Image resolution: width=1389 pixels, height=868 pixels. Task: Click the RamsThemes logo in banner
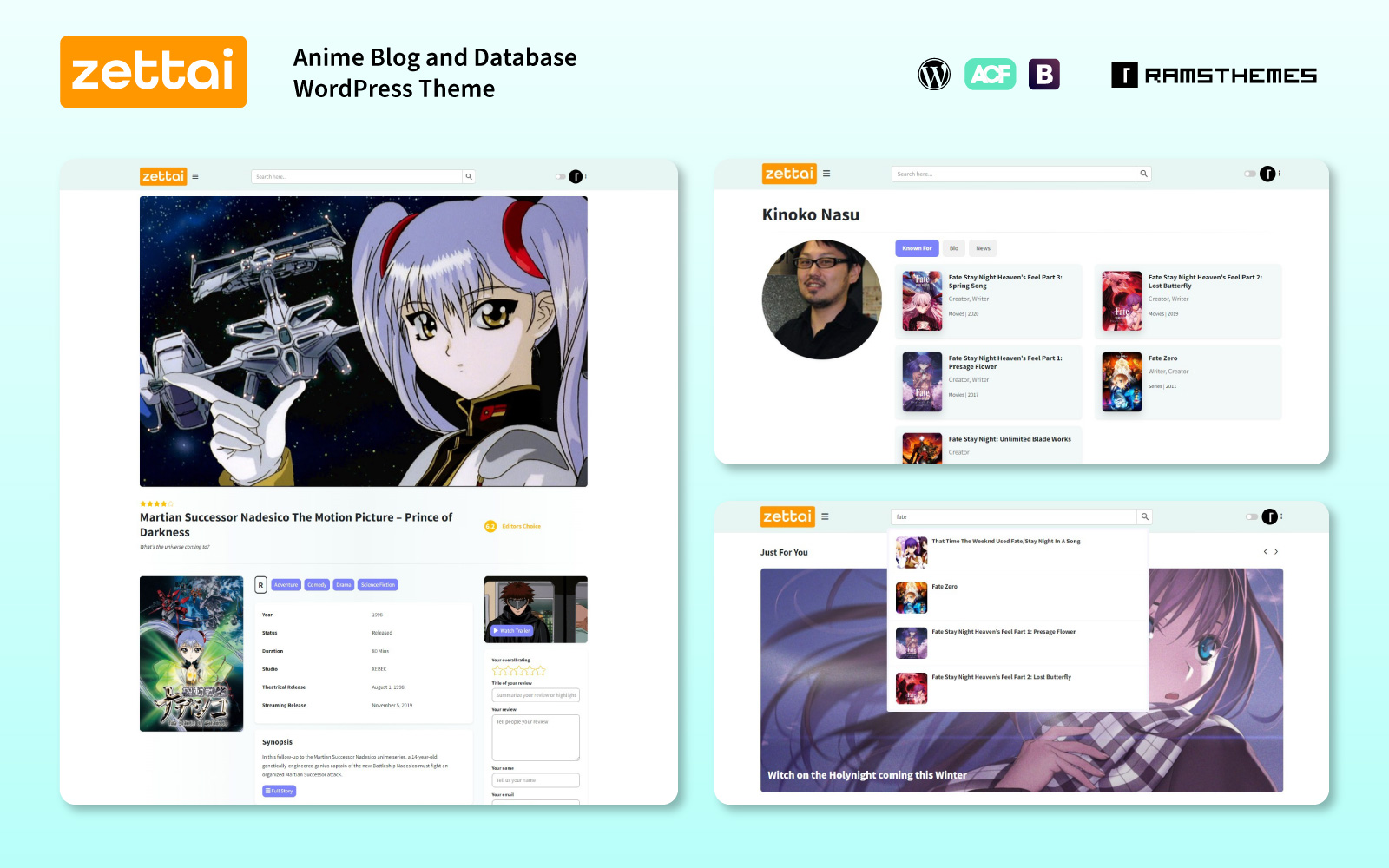point(1214,76)
